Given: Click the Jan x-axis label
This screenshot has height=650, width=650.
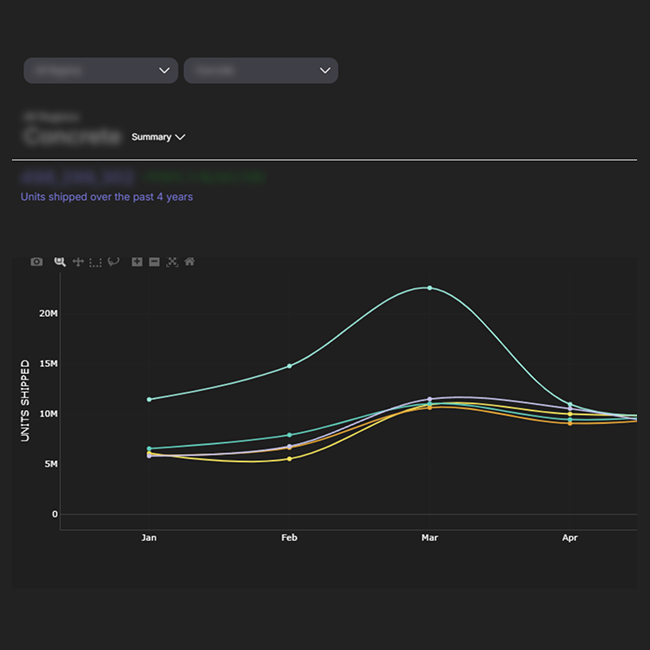Looking at the screenshot, I should pos(149,538).
